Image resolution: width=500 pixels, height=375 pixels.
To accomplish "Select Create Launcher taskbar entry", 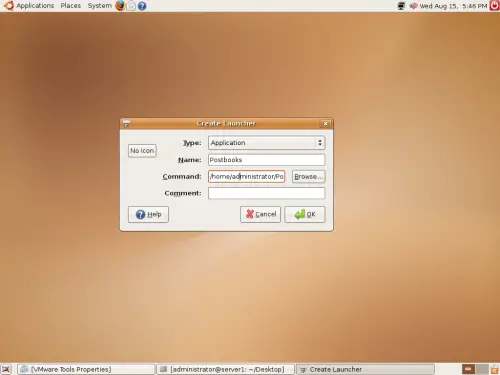I will coord(365,369).
